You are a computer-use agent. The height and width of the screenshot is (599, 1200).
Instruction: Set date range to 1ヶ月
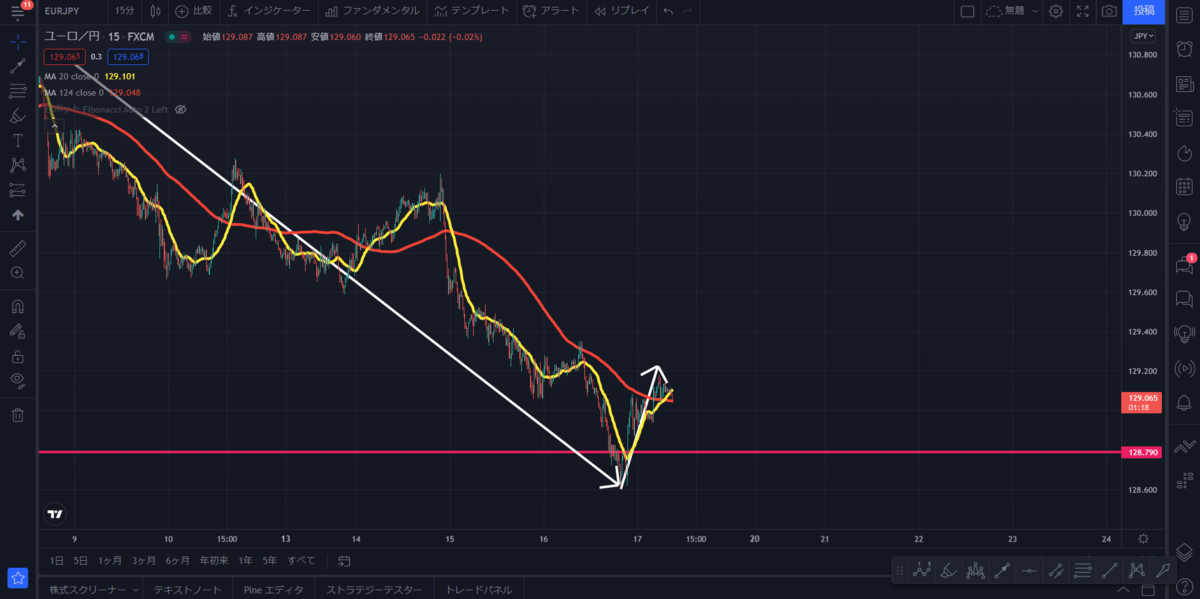tap(110, 560)
